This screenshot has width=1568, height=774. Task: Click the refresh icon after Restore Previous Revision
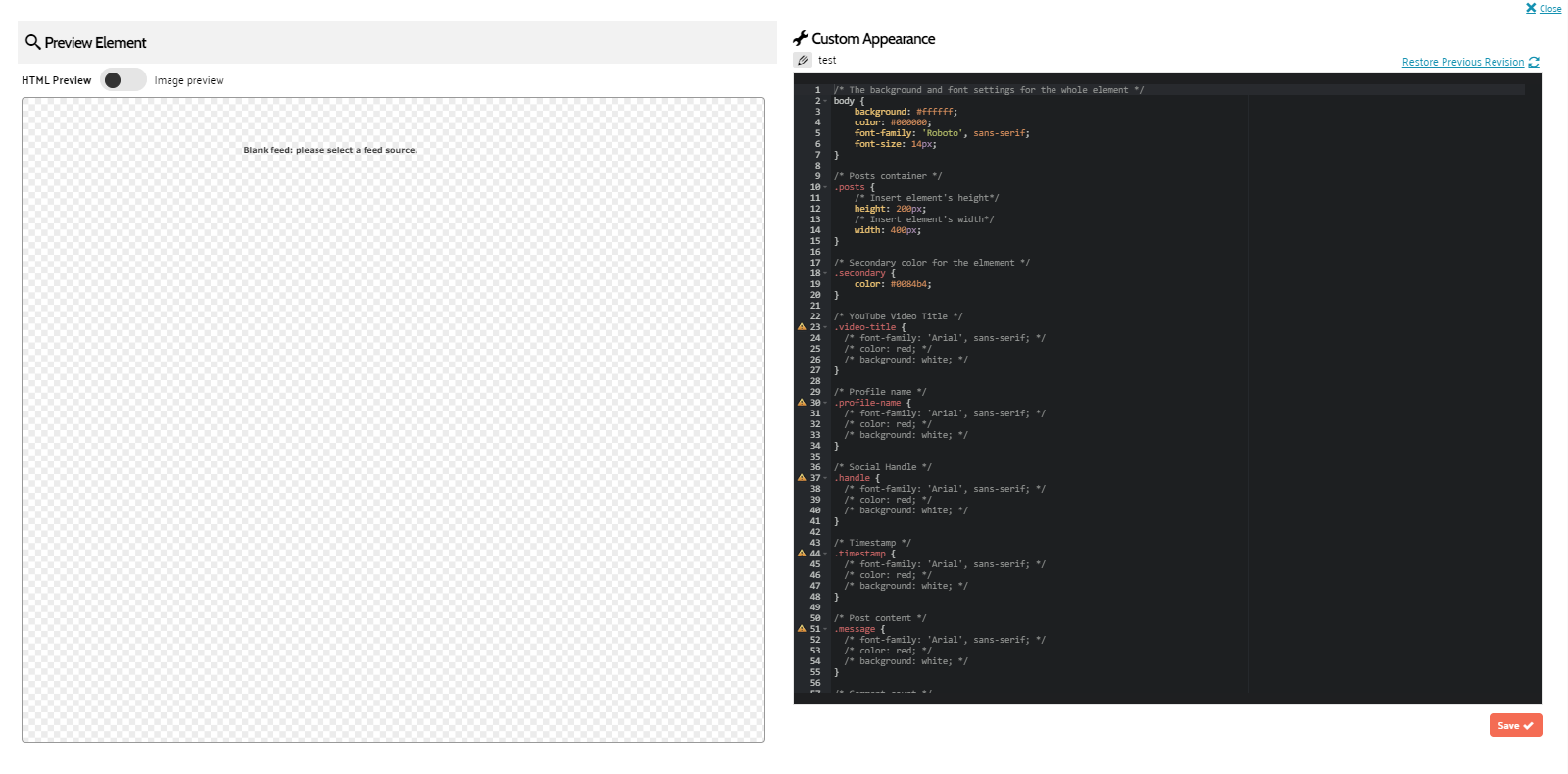pyautogui.click(x=1534, y=62)
